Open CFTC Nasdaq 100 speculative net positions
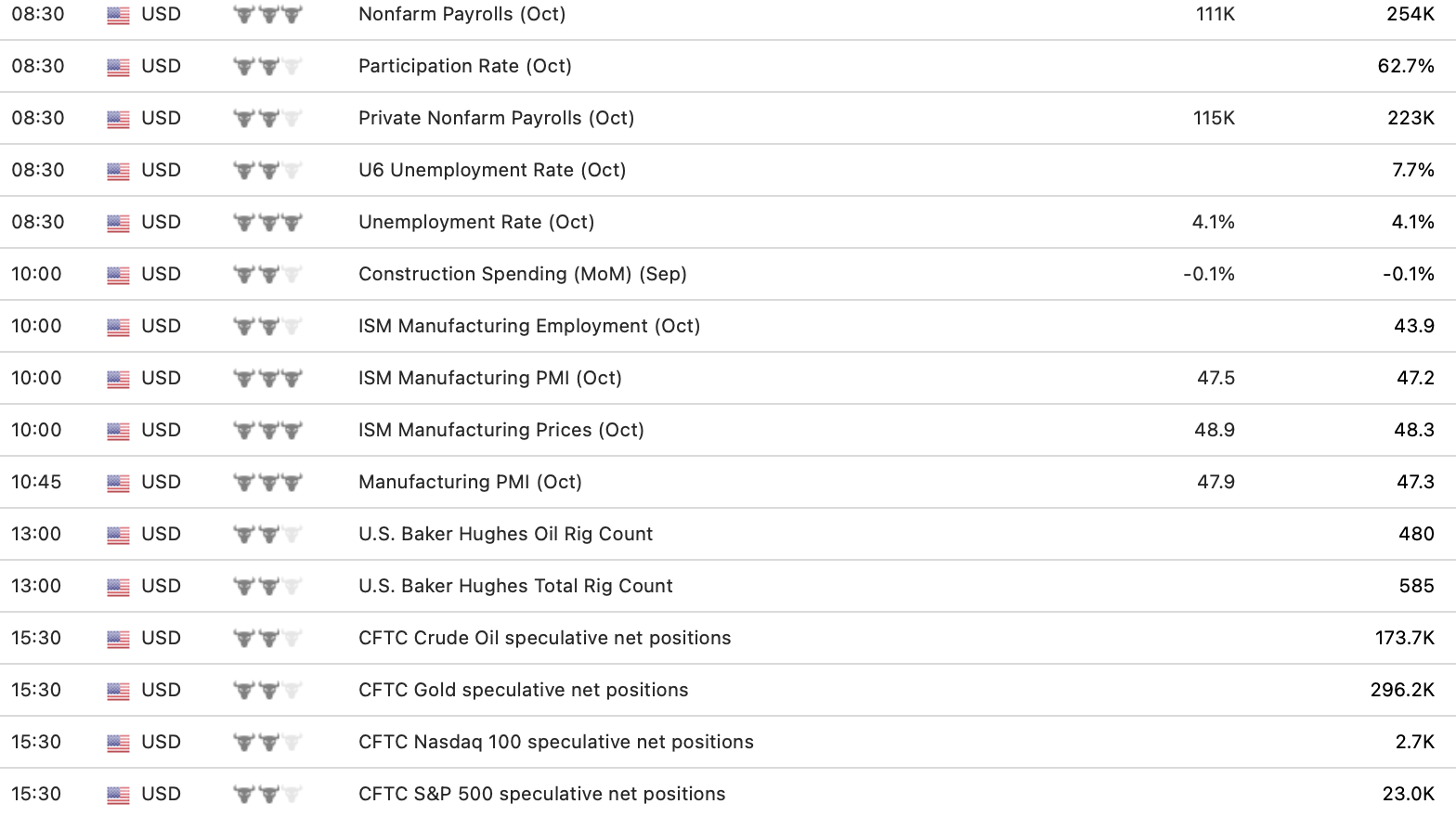Viewport: 1456px width, 830px height. [555, 743]
